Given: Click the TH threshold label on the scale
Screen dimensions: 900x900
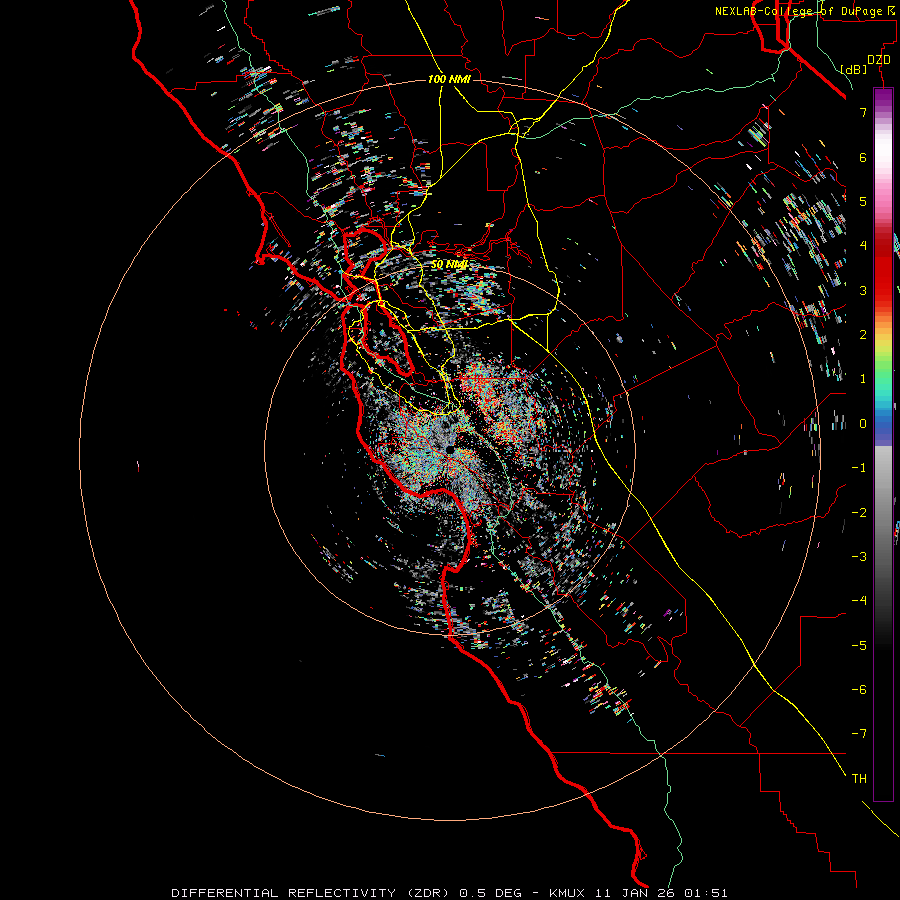Looking at the screenshot, I should 859,779.
